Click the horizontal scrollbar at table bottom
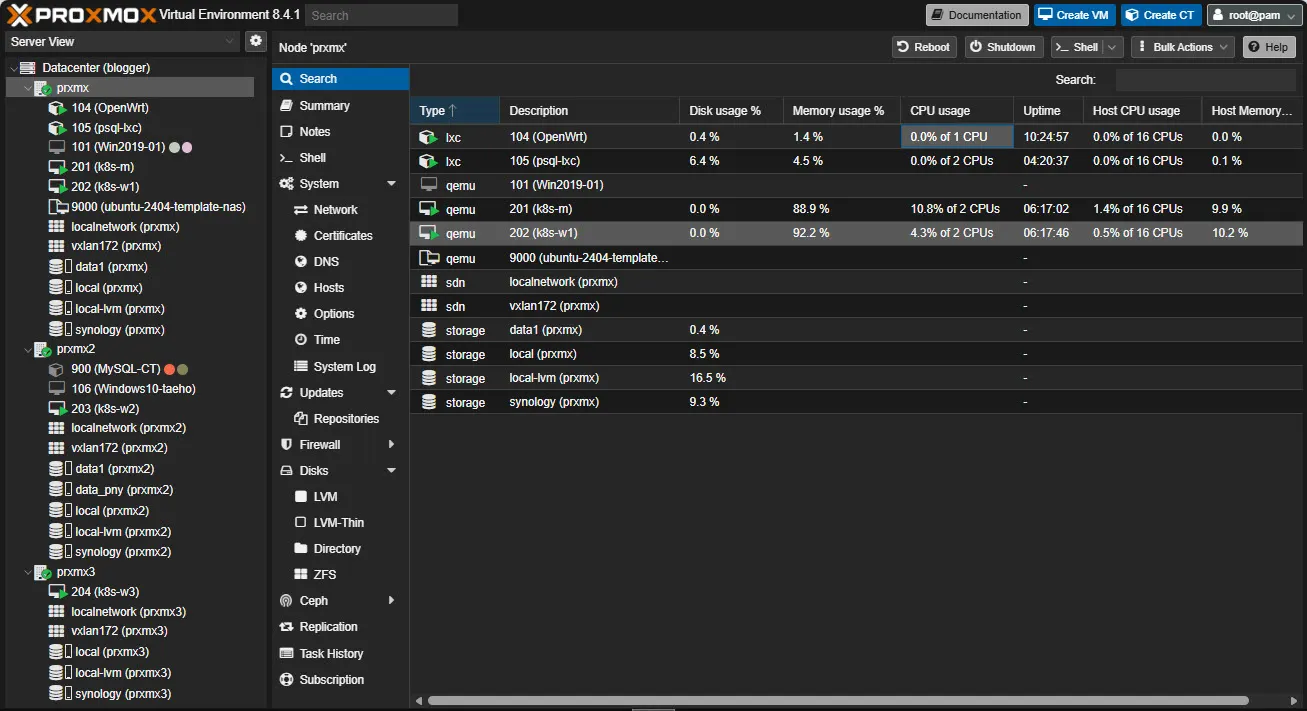 tap(838, 701)
